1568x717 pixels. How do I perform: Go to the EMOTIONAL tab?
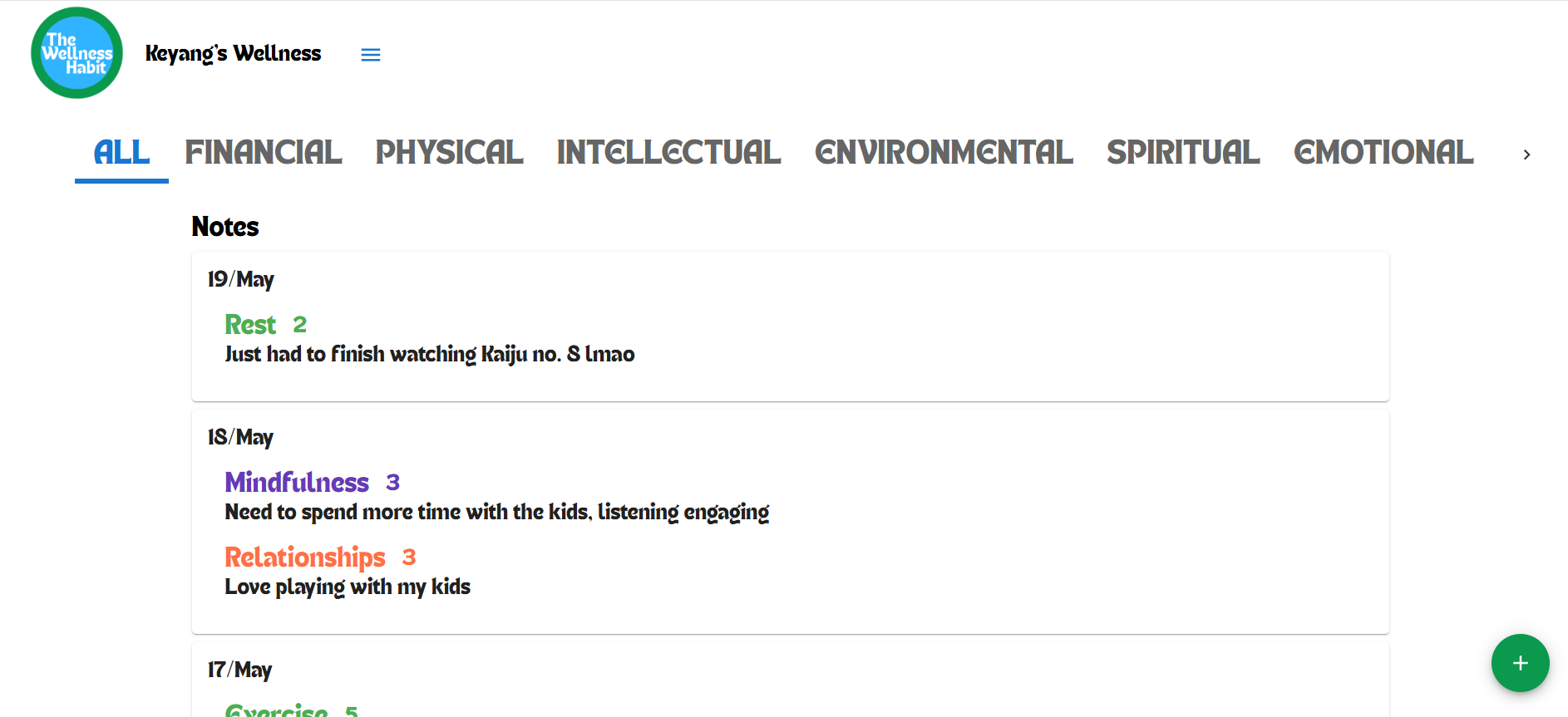click(x=1383, y=153)
